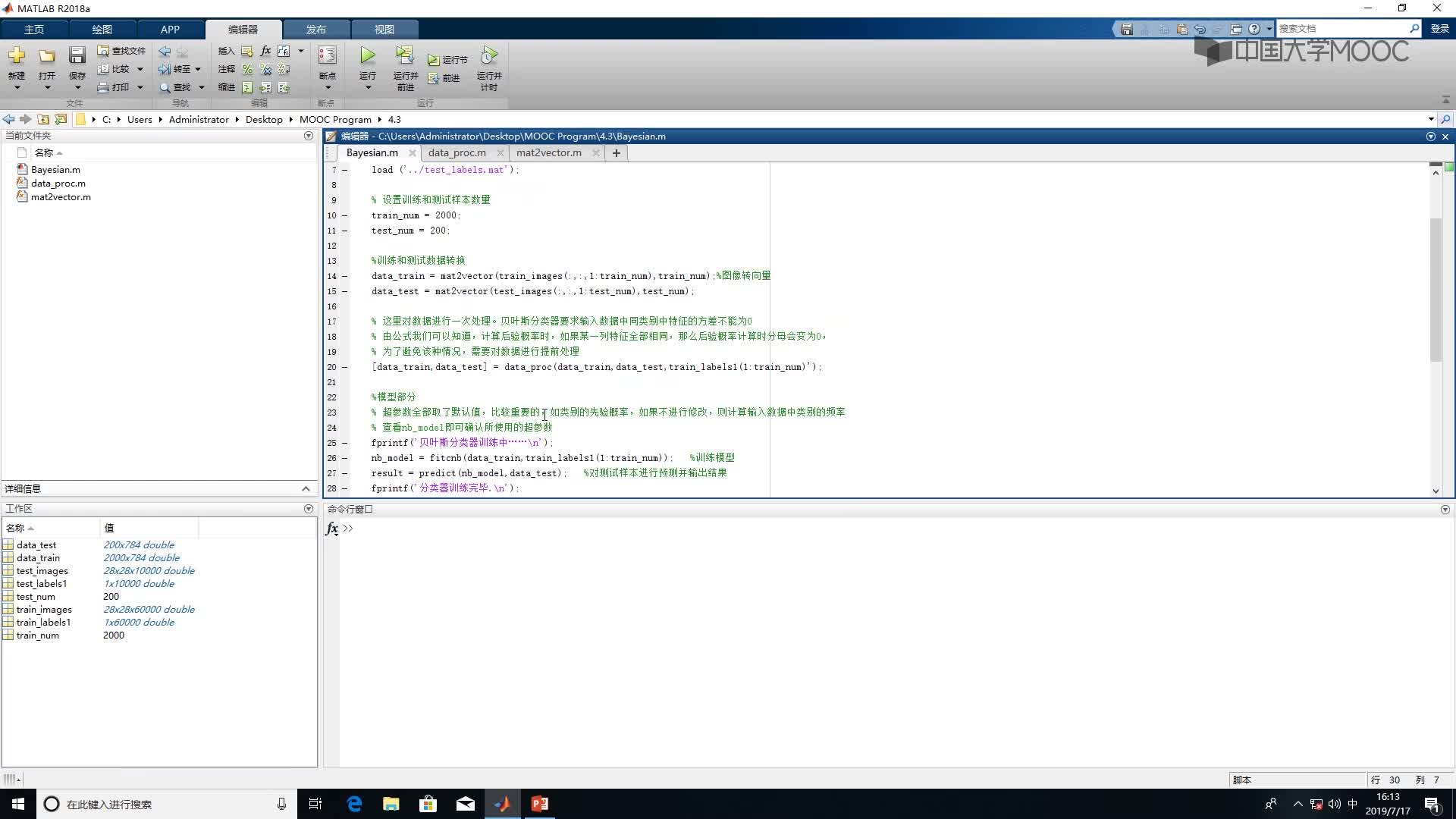The image size is (1456, 819).
Task: Run the script with the green 运行 arrow
Action: coord(368,55)
